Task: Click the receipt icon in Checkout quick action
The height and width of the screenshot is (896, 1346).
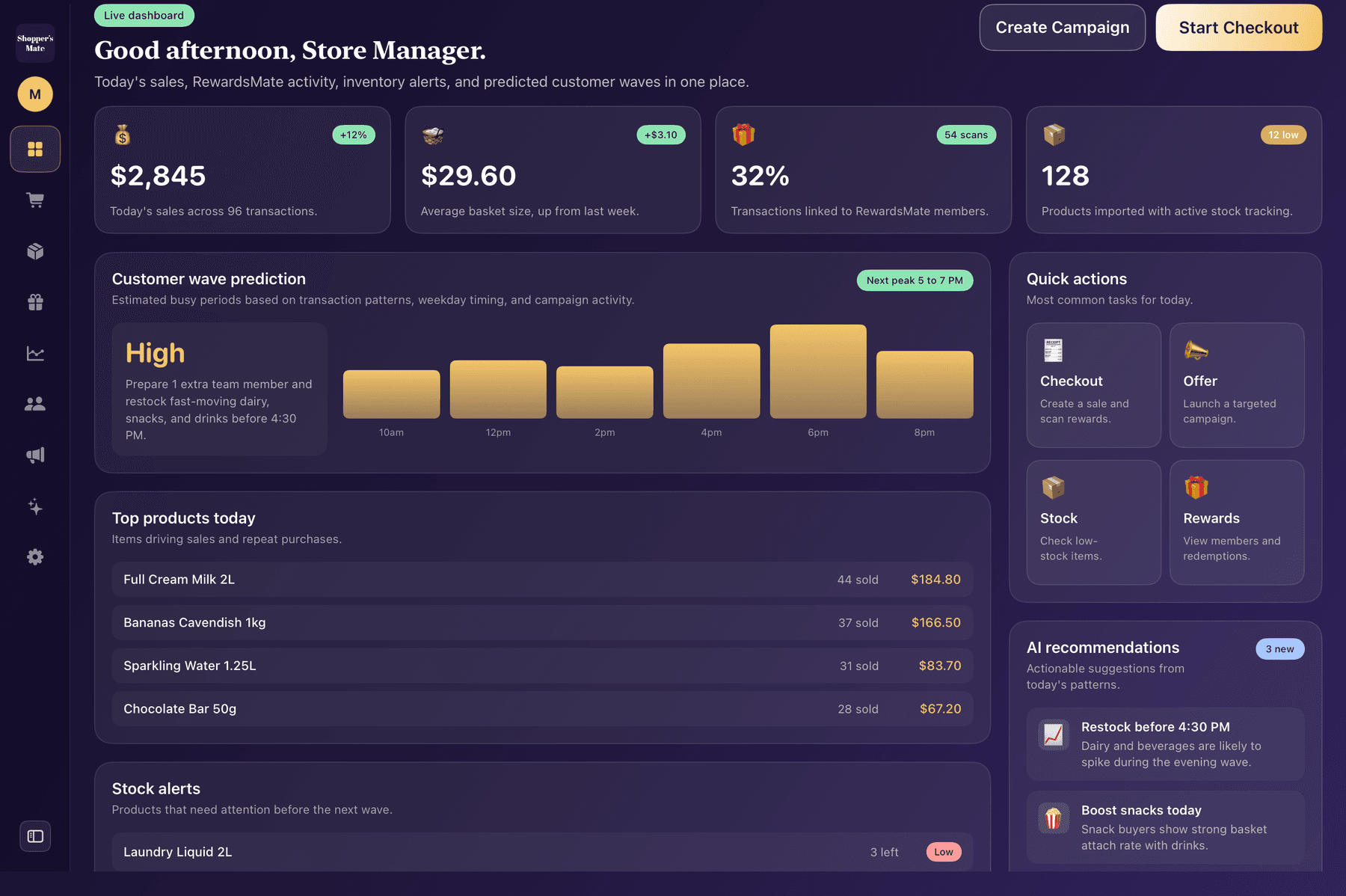Action: [1053, 350]
